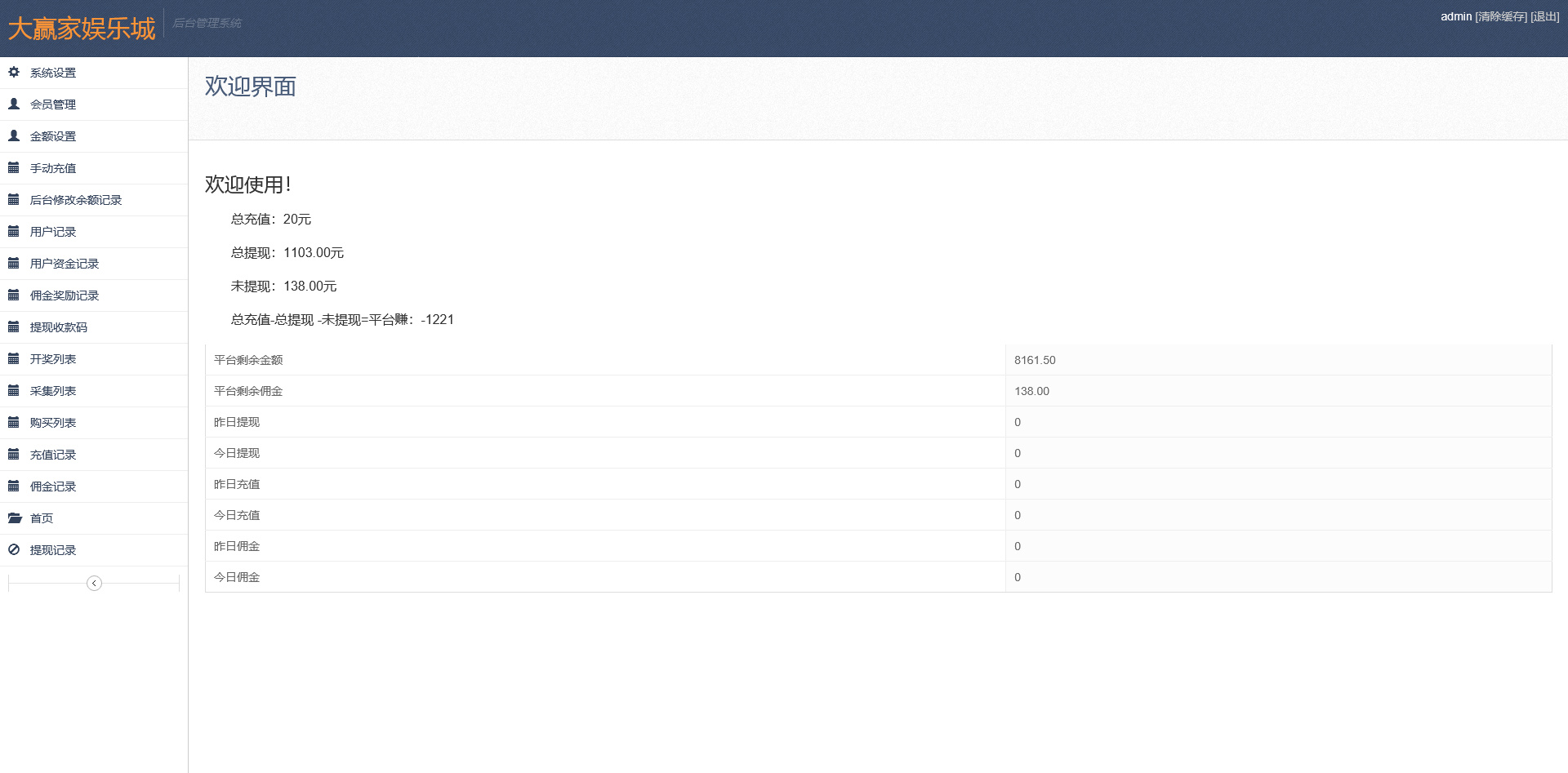Viewport: 1568px width, 773px height.
Task: Click the 平台剩余佣金 table cell
Action: 605,391
